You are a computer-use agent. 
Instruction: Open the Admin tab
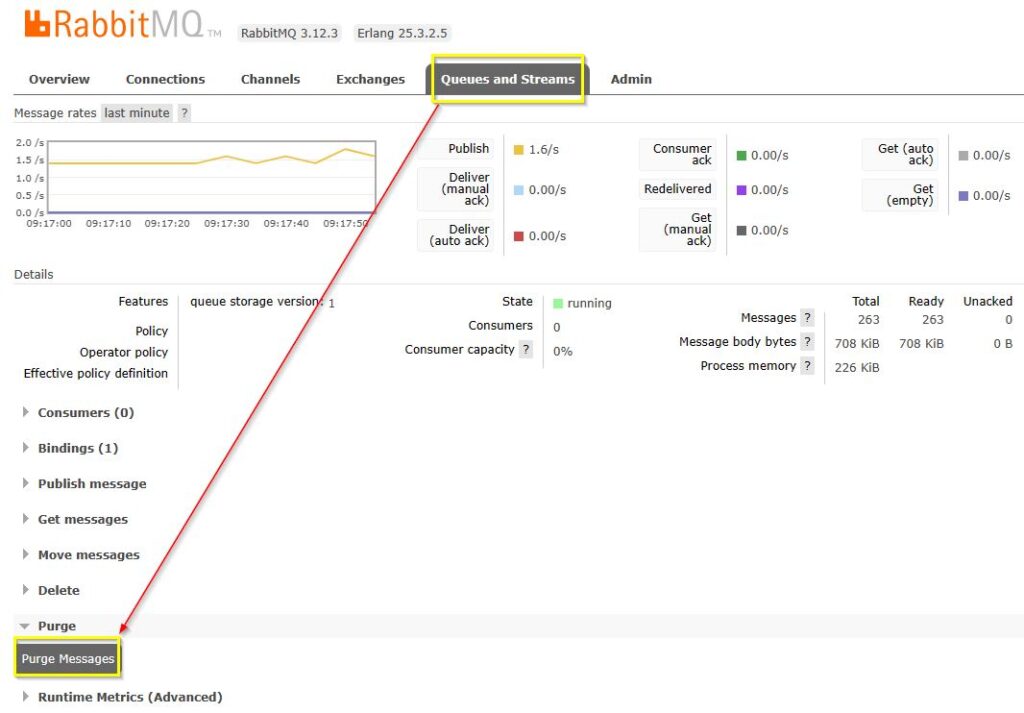631,79
